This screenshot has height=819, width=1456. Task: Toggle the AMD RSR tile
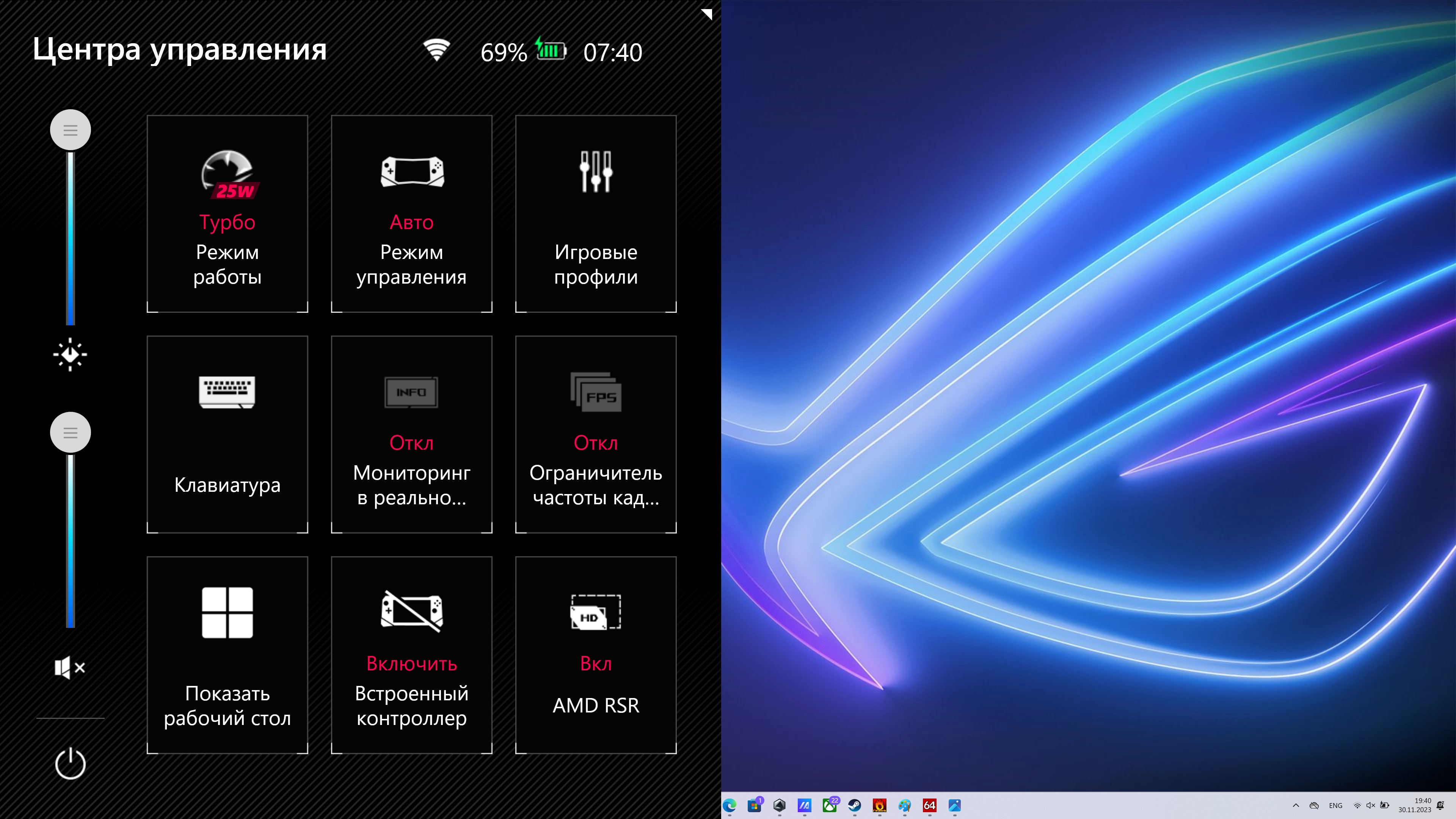click(596, 654)
